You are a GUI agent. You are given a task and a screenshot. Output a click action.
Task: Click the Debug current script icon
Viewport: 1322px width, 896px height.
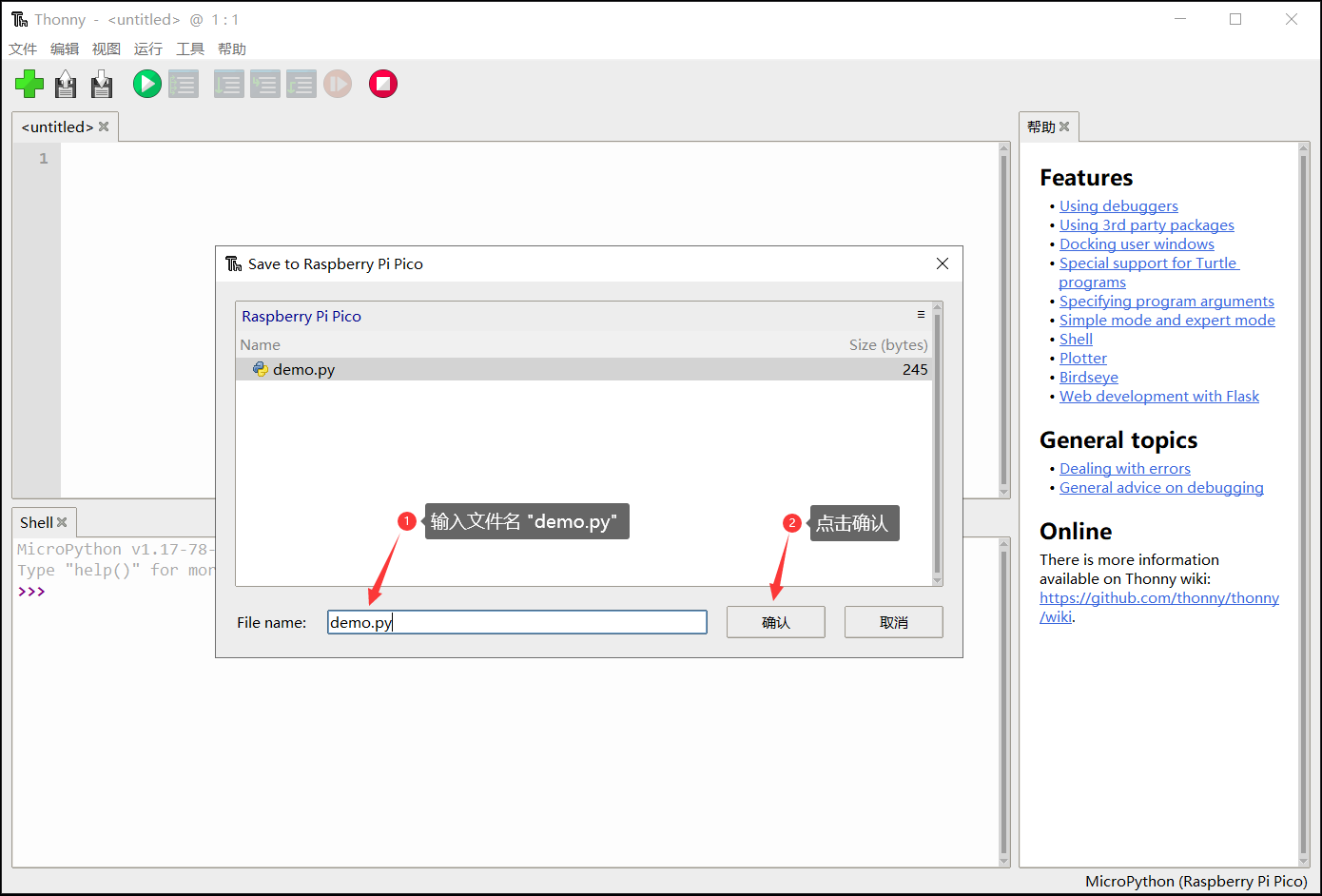click(x=184, y=84)
